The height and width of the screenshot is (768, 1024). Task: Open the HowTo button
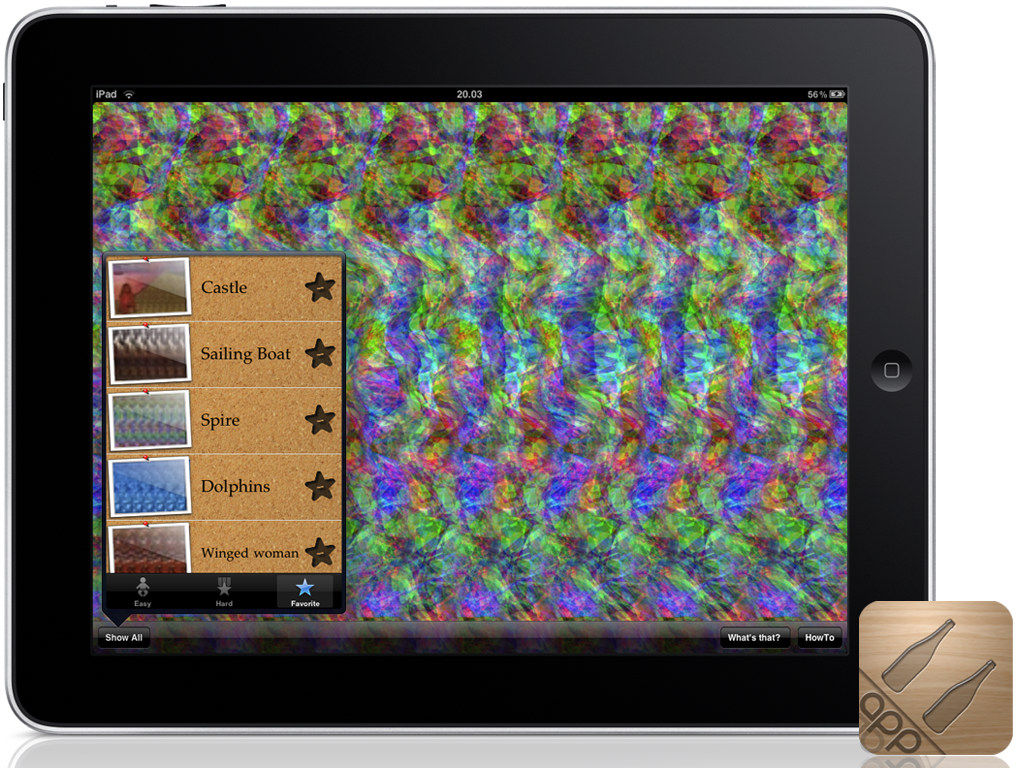820,637
